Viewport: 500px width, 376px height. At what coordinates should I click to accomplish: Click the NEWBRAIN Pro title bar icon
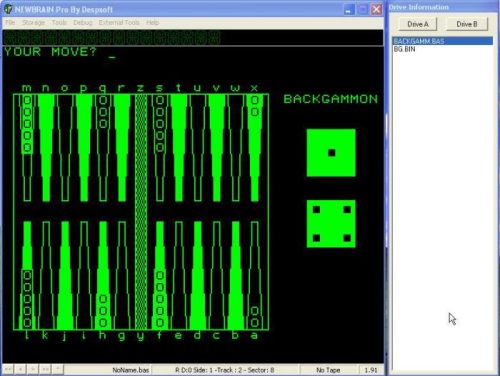tap(8, 9)
